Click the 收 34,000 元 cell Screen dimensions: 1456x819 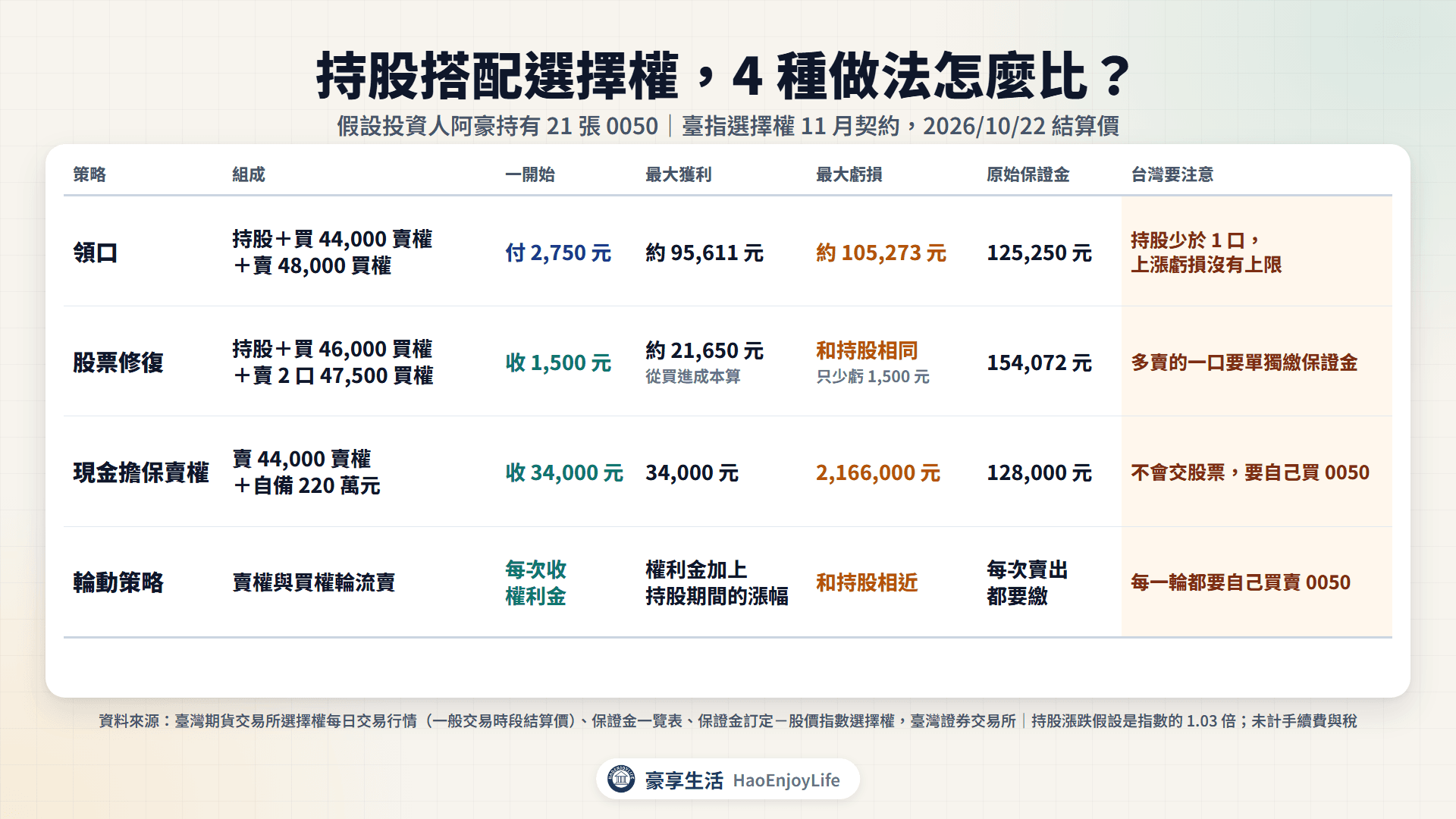click(564, 472)
